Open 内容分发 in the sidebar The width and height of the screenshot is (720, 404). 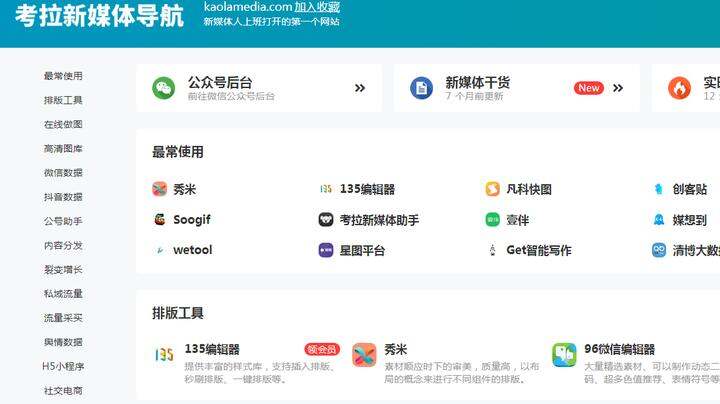click(63, 246)
